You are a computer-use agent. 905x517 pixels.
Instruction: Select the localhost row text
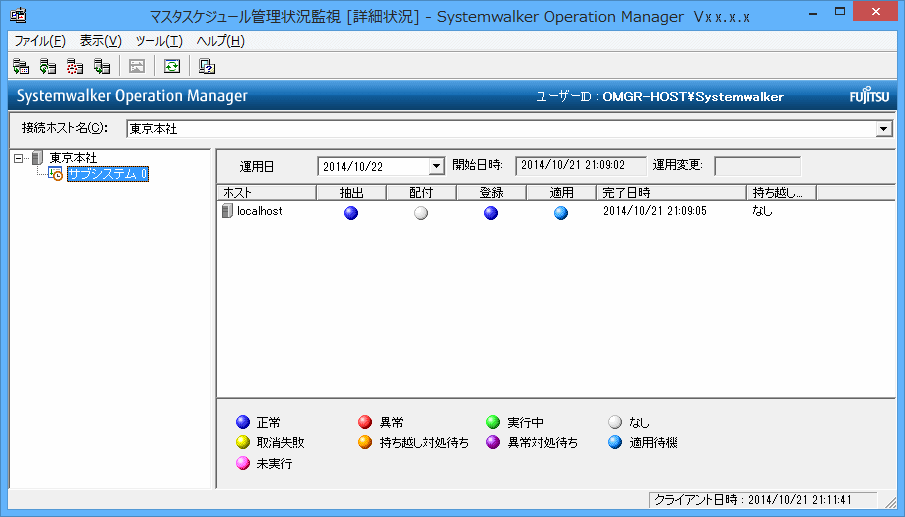pos(260,211)
